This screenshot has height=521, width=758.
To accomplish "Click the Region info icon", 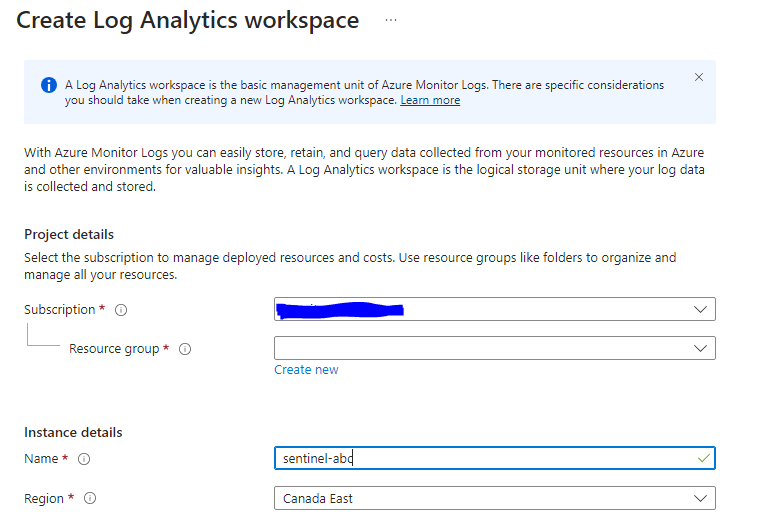I will 91,498.
